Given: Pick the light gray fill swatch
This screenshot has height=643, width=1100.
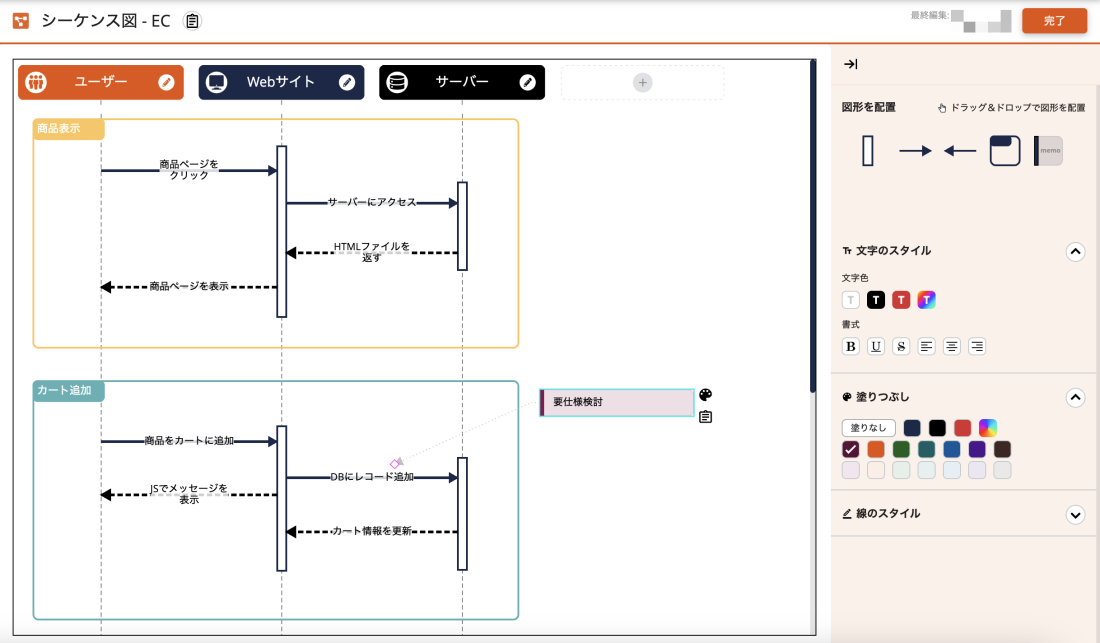Looking at the screenshot, I should (1002, 470).
